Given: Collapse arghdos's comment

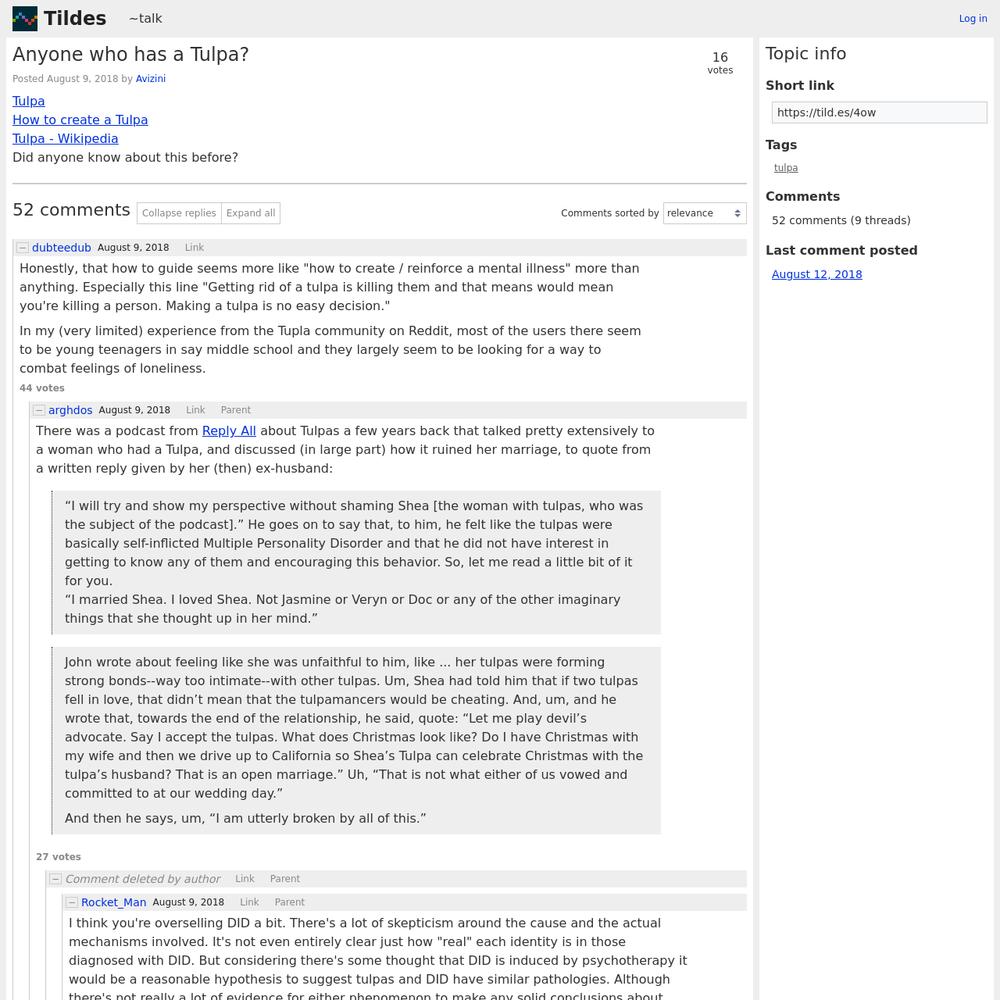Looking at the screenshot, I should point(39,410).
